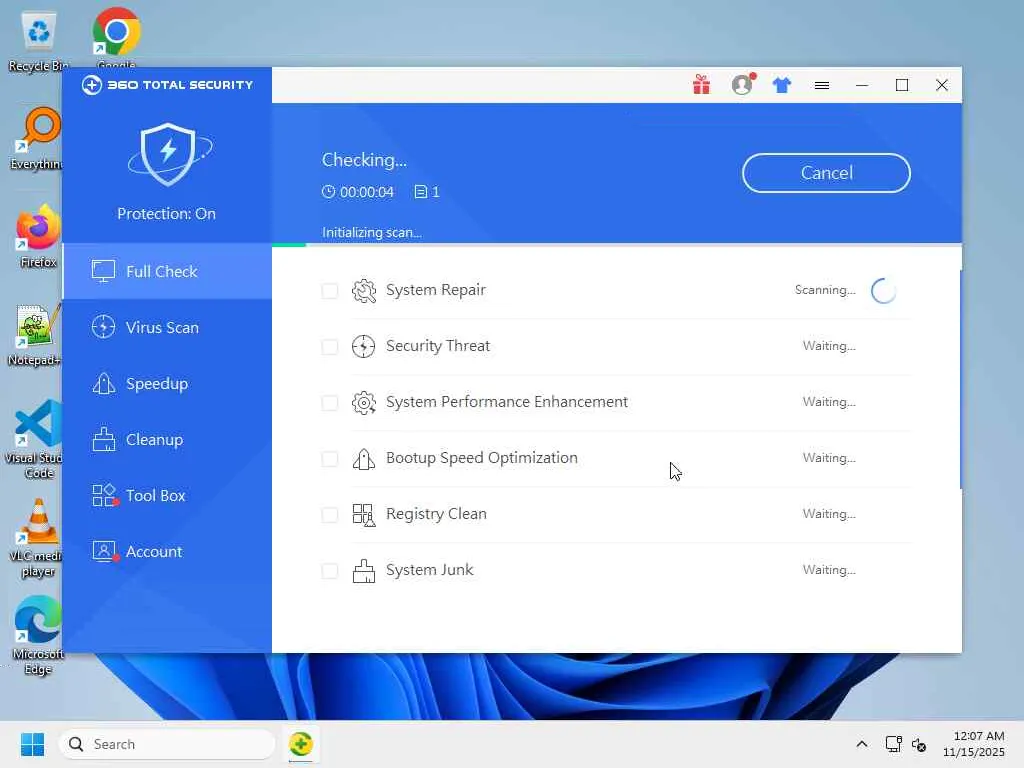This screenshot has width=1024, height=768.
Task: Click the Protection: On status link
Action: coord(167,214)
